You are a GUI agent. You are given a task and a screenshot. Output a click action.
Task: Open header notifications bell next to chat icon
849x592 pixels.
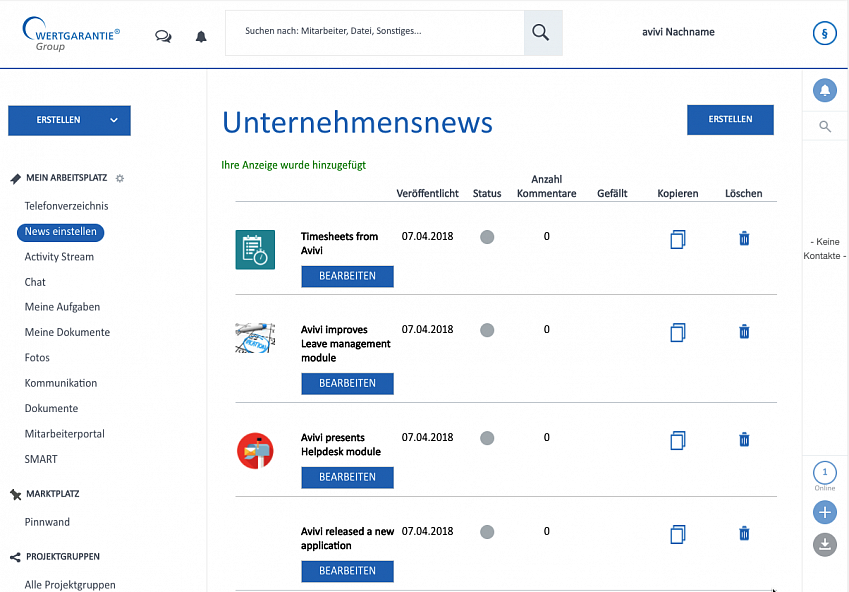pos(201,37)
